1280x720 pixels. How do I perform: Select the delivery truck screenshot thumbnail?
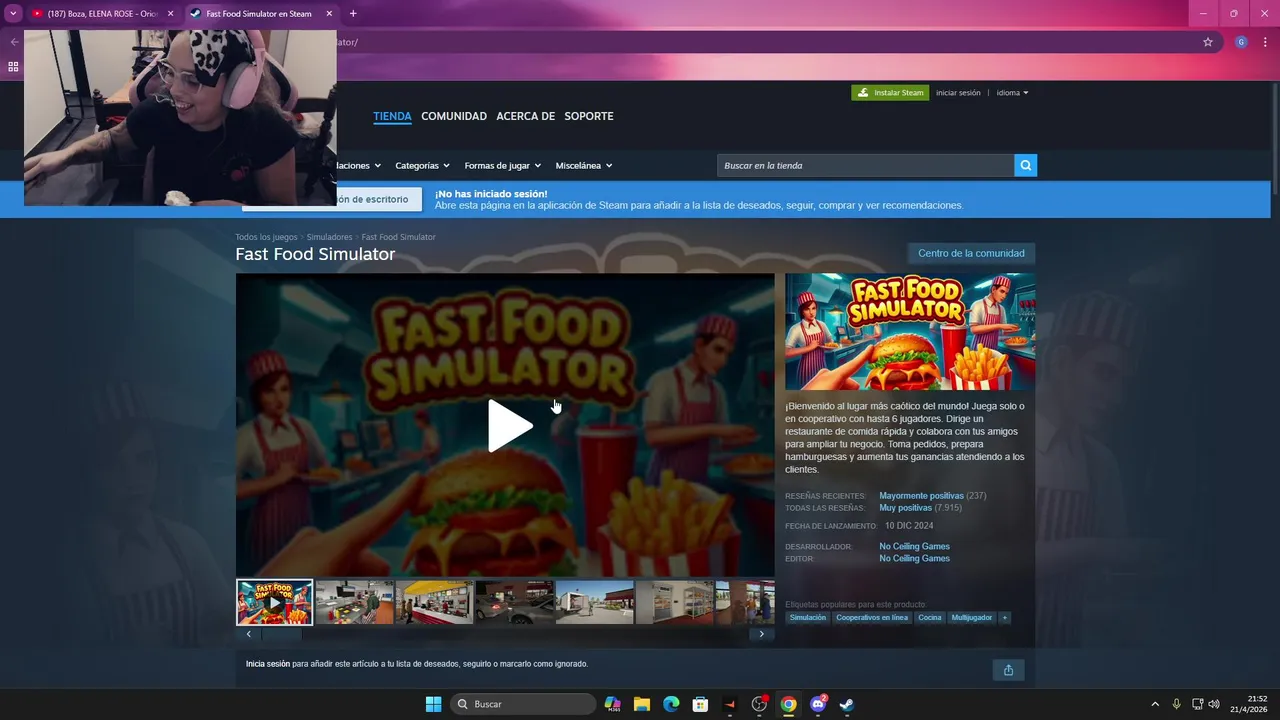click(x=594, y=602)
